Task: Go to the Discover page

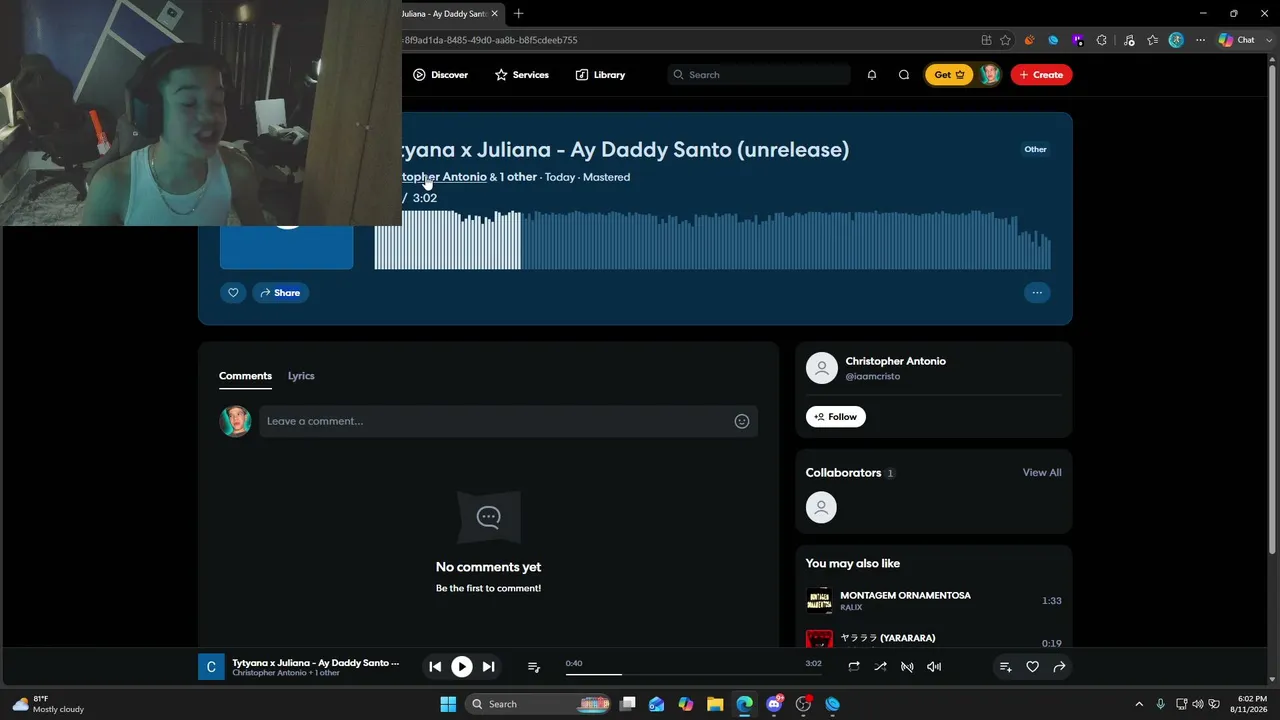Action: click(441, 75)
